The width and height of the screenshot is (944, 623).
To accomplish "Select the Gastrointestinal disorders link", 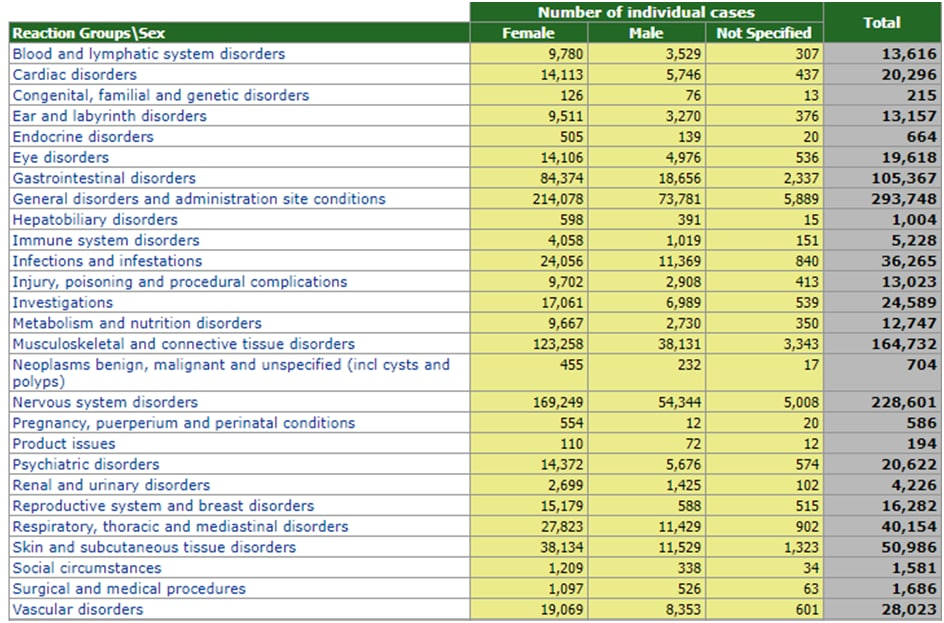I will coord(104,178).
